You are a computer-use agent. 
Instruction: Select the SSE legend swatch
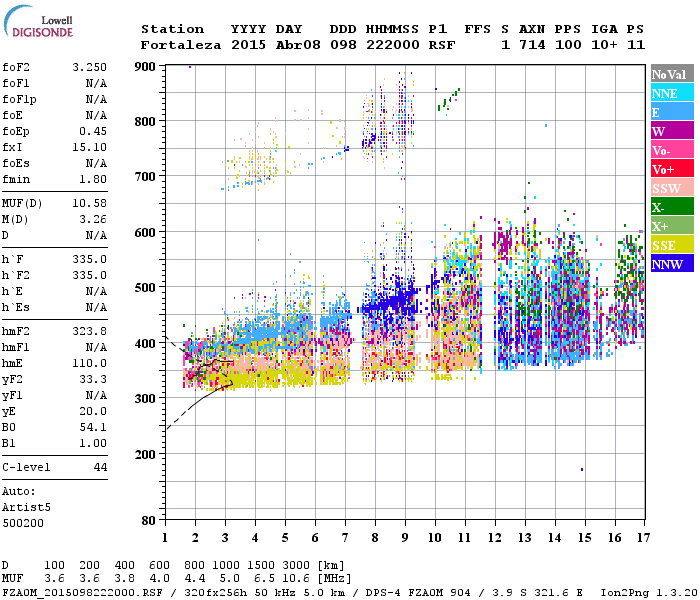pyautogui.click(x=672, y=245)
